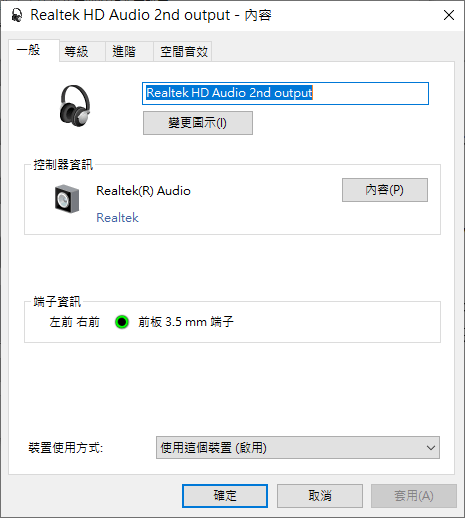Open the 空間音效 tab
This screenshot has height=518, width=465.
pos(184,52)
